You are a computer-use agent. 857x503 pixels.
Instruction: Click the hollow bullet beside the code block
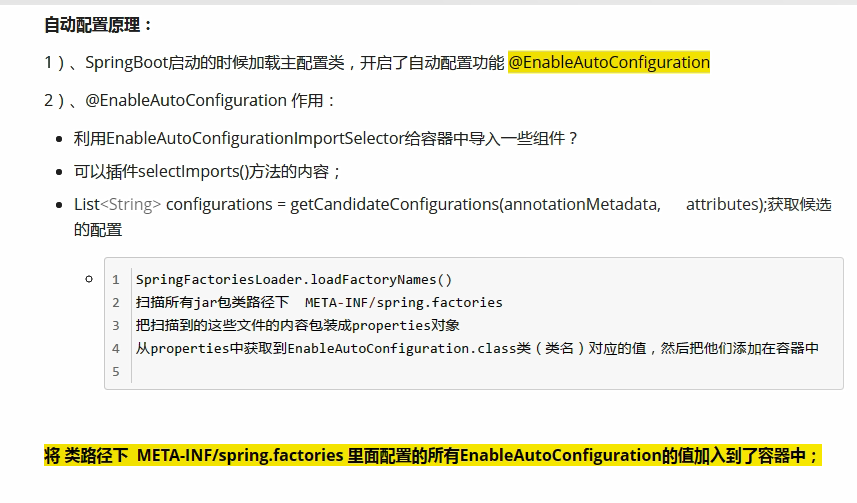coord(89,278)
